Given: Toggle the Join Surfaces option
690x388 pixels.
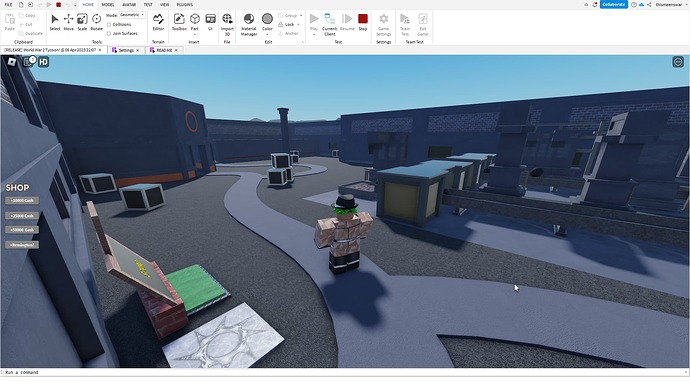Looking at the screenshot, I should coord(122,33).
